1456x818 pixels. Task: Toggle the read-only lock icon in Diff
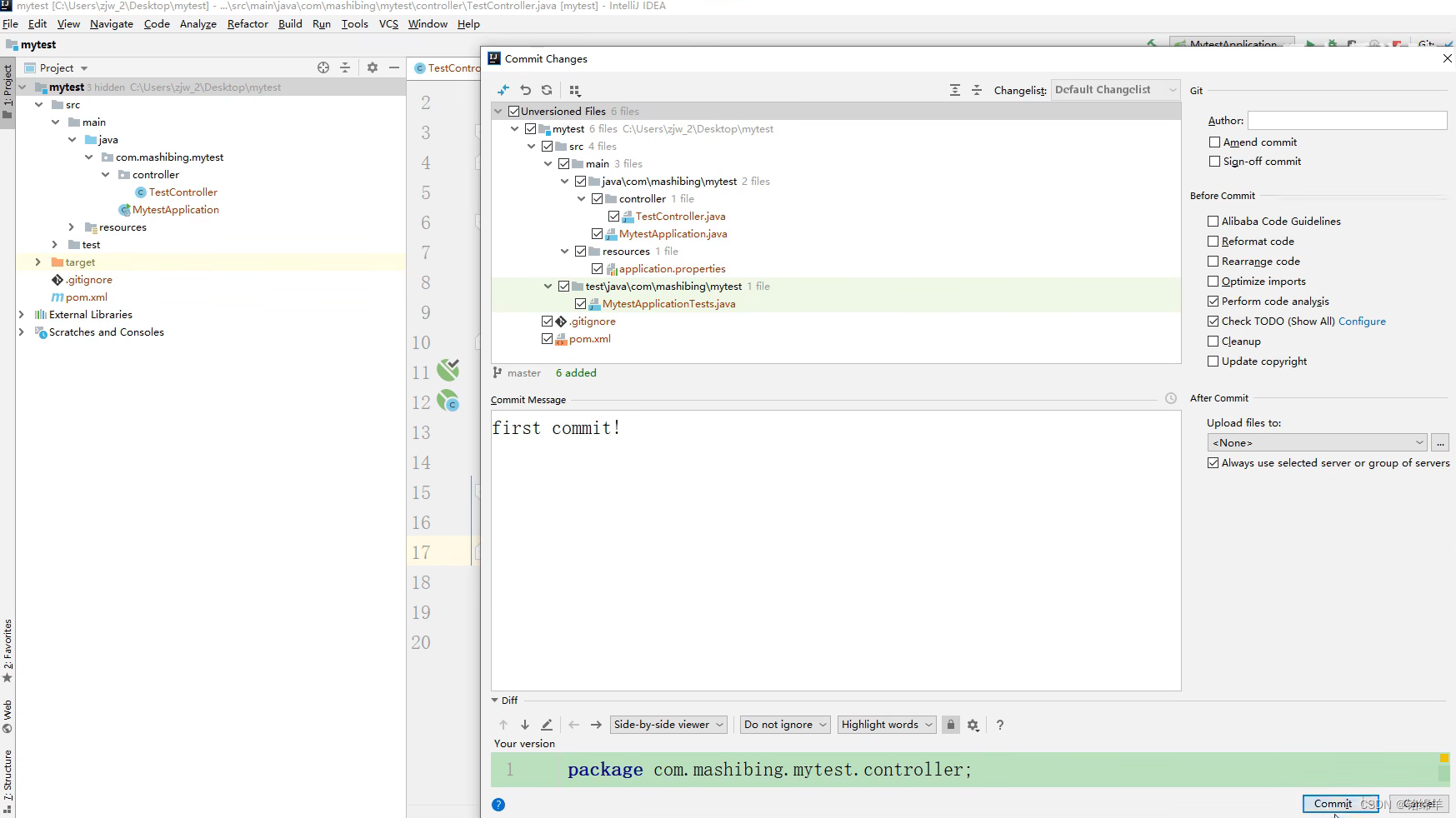pyautogui.click(x=951, y=725)
